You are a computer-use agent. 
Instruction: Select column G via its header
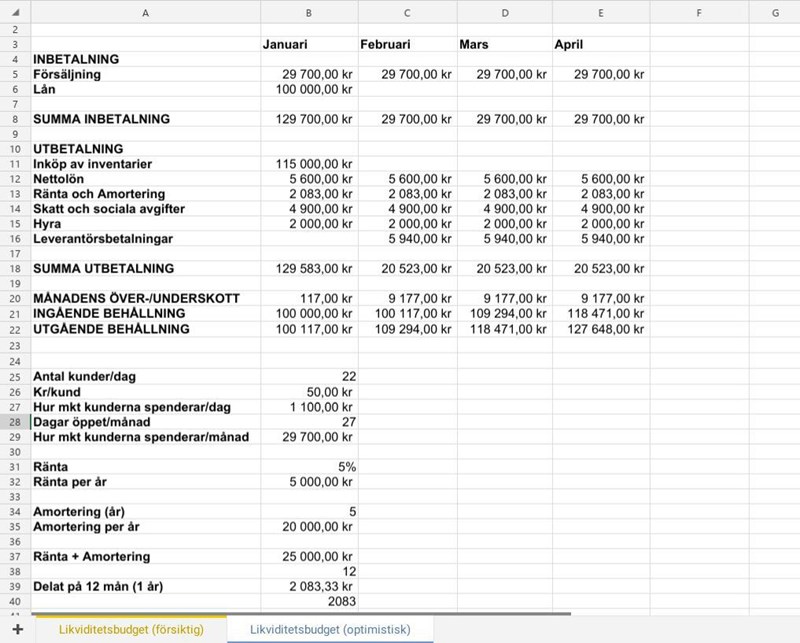(775, 13)
